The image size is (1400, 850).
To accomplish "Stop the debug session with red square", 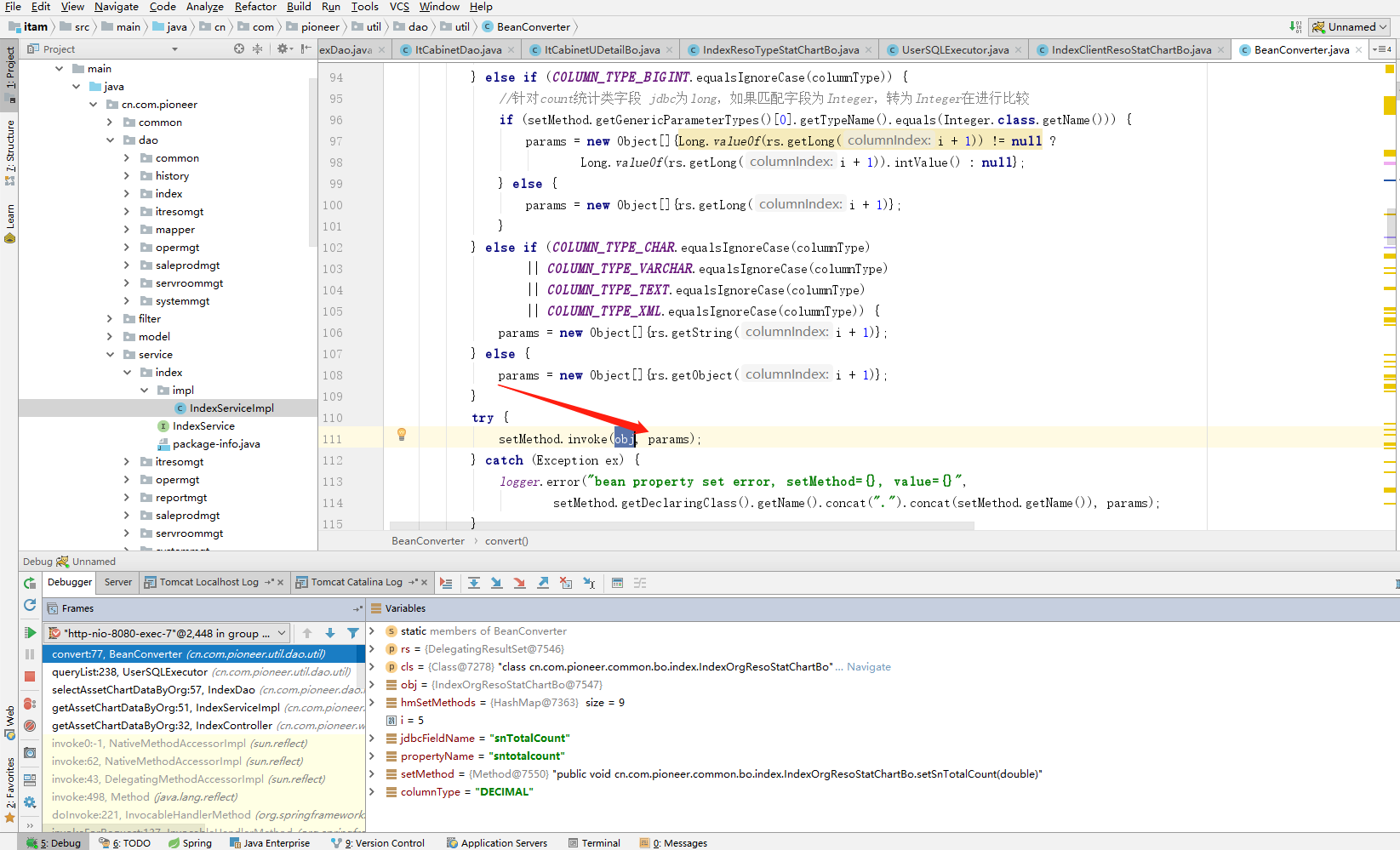I will [x=30, y=676].
